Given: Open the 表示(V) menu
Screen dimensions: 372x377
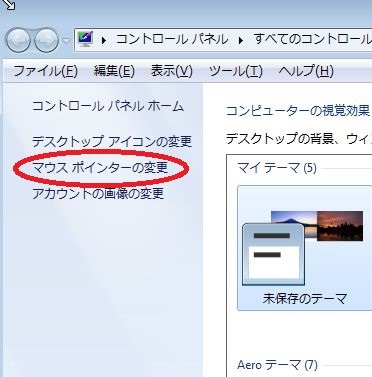Looking at the screenshot, I should (172, 71).
